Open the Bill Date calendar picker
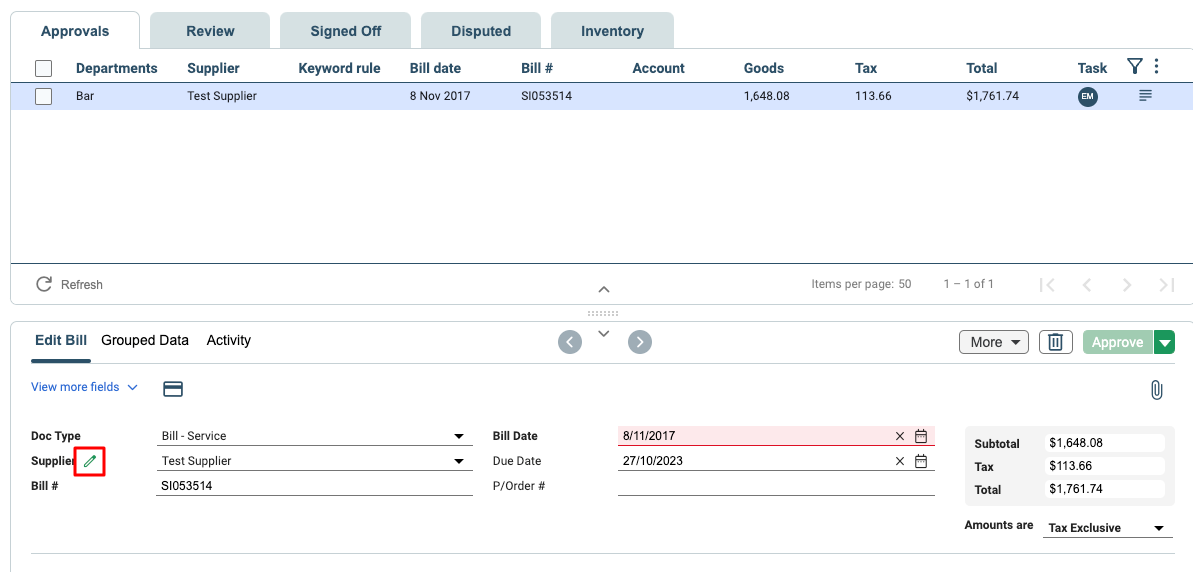1193x572 pixels. click(x=921, y=436)
